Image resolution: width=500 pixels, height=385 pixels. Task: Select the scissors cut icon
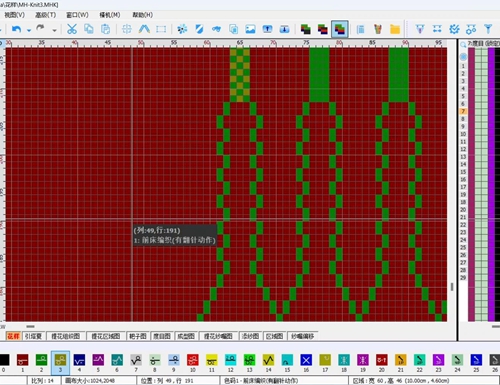[72, 29]
